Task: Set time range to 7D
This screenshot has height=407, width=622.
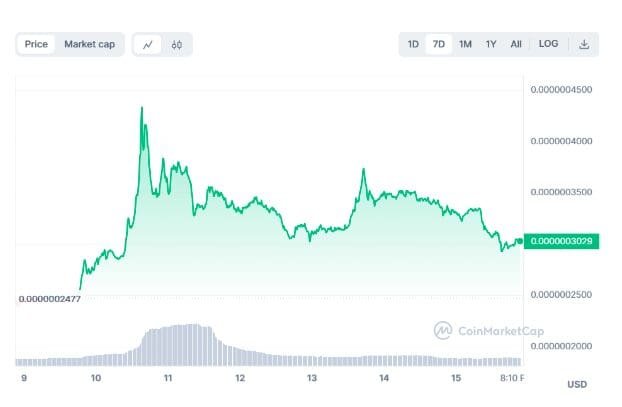Action: [438, 44]
